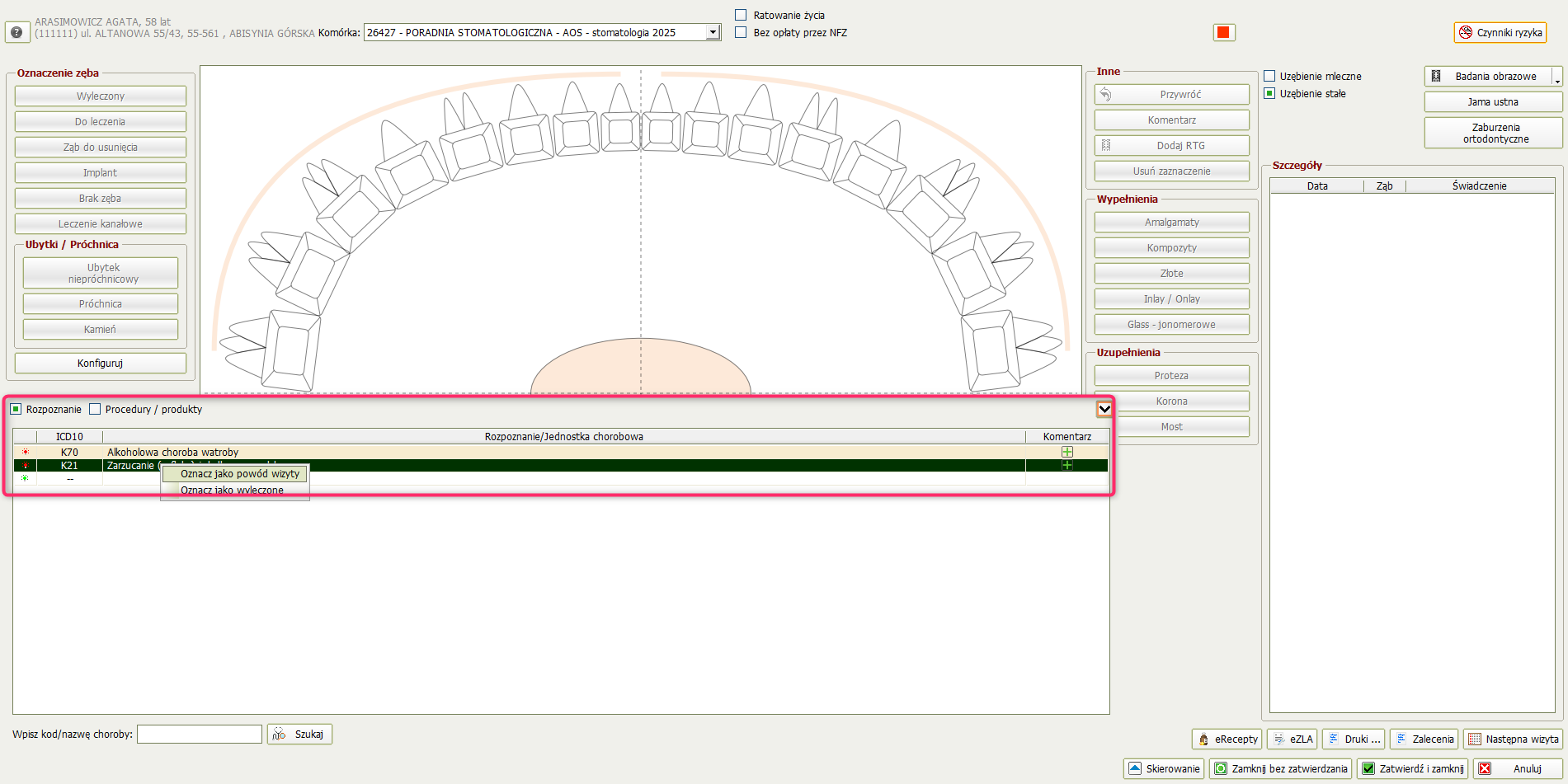Open Skierowanie referral button
This screenshot has height=784, width=1568.
pos(1164,768)
